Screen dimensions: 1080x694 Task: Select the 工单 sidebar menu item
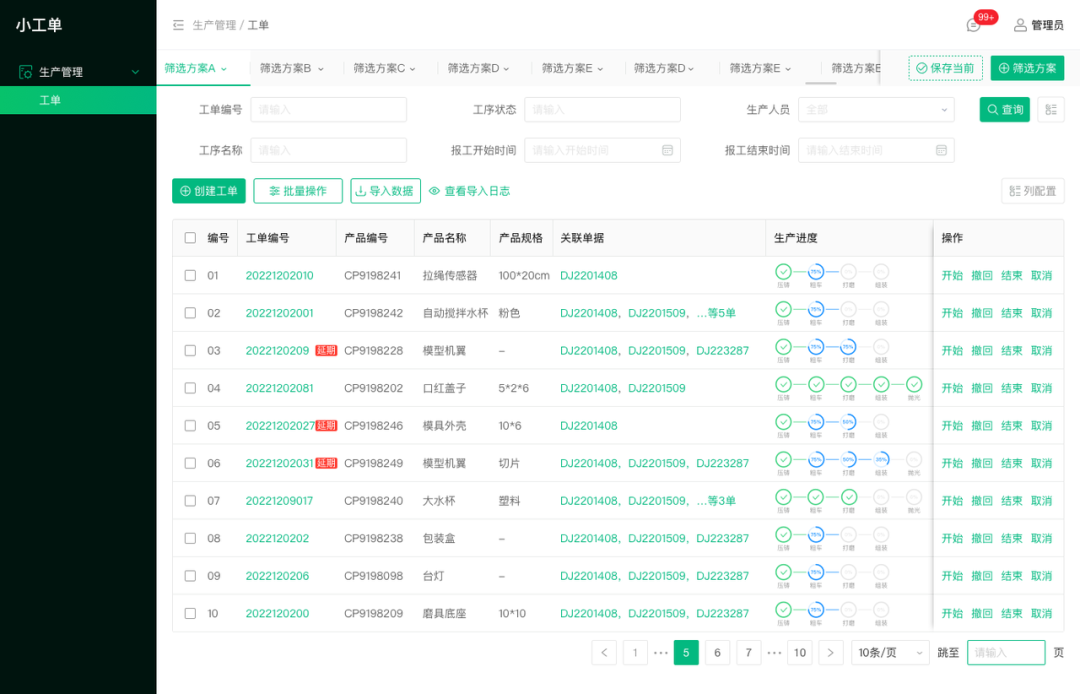click(x=78, y=100)
